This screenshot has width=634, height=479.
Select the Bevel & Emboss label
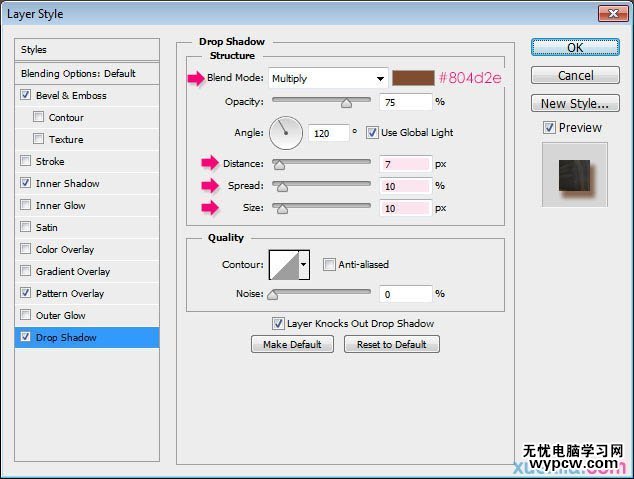click(x=71, y=95)
